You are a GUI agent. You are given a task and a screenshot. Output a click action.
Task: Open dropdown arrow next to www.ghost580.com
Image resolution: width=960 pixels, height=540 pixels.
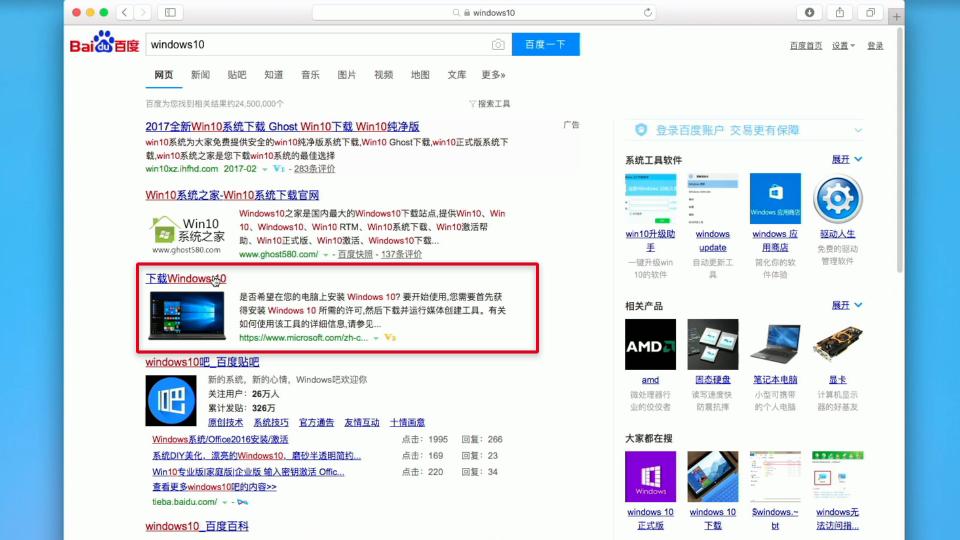tap(326, 254)
